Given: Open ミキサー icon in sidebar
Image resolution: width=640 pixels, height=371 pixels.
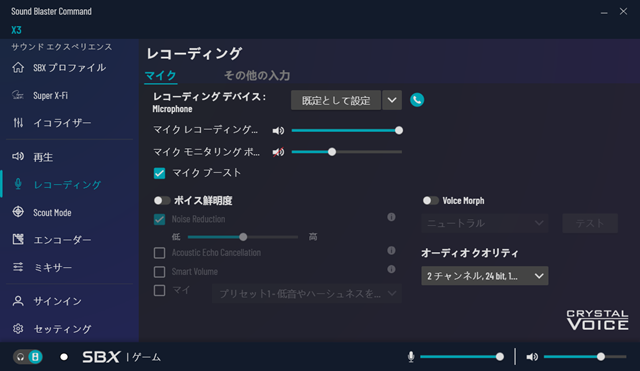Looking at the screenshot, I should [x=18, y=267].
